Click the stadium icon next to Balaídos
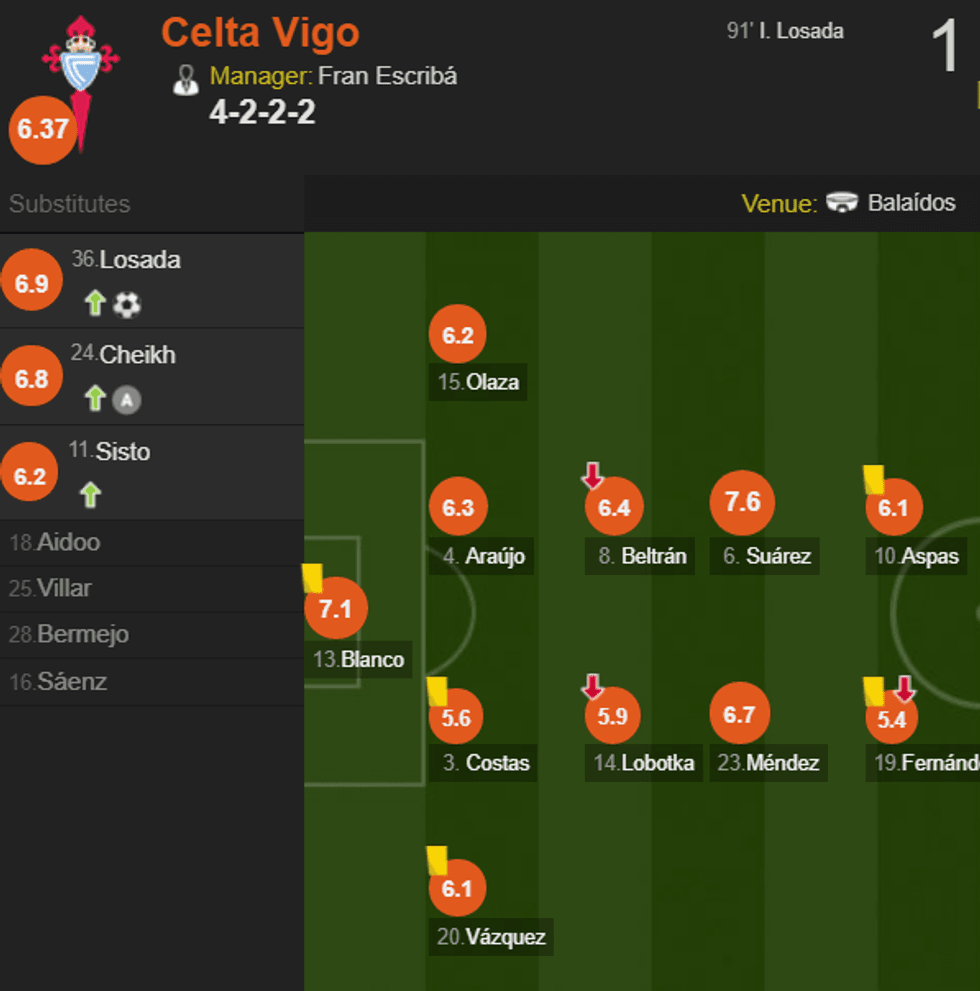 841,202
